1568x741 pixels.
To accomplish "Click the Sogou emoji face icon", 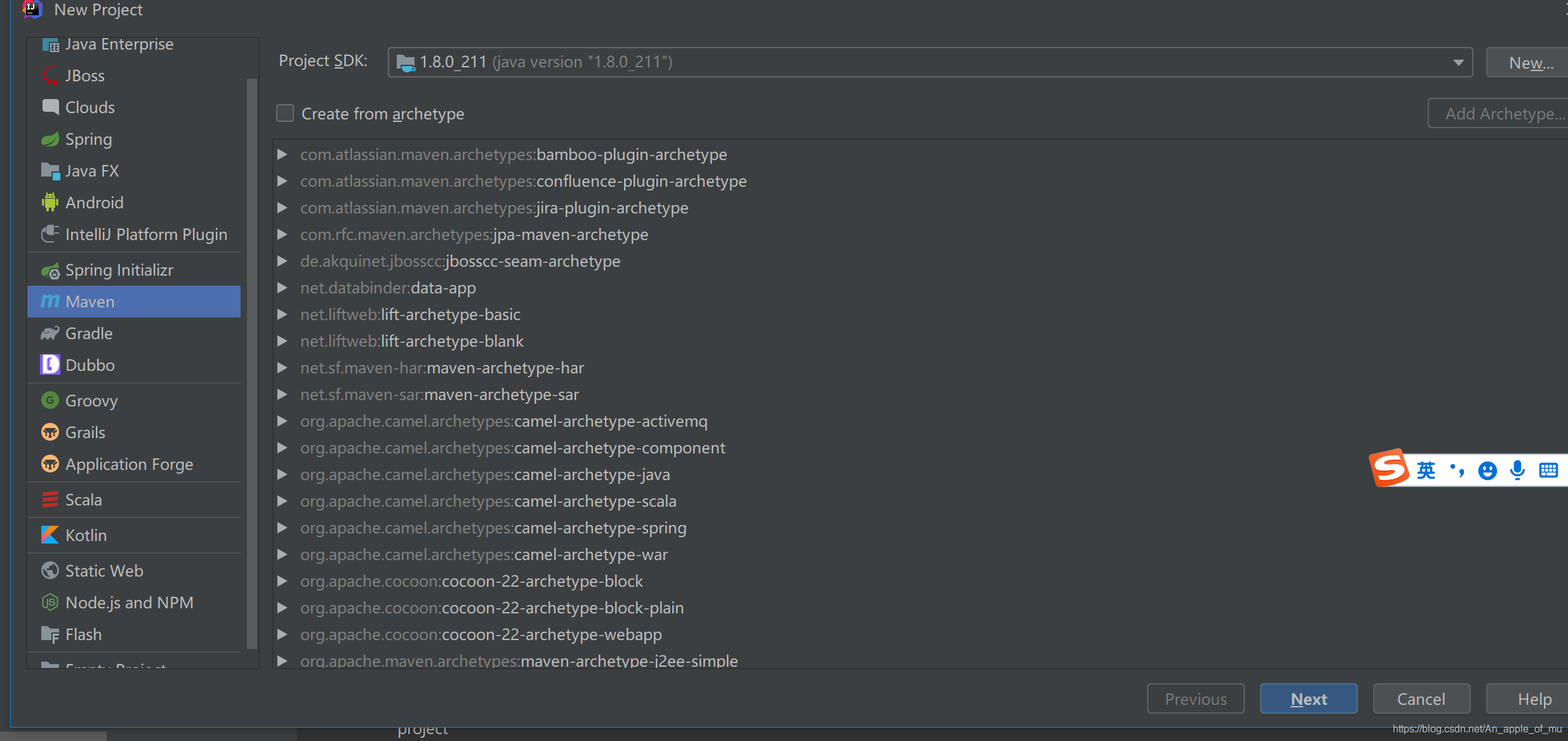I will tap(1487, 471).
